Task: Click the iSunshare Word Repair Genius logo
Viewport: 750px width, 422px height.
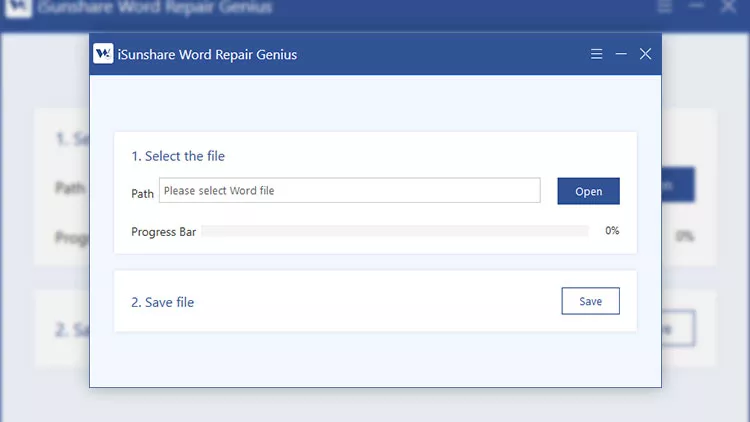Action: pos(103,54)
